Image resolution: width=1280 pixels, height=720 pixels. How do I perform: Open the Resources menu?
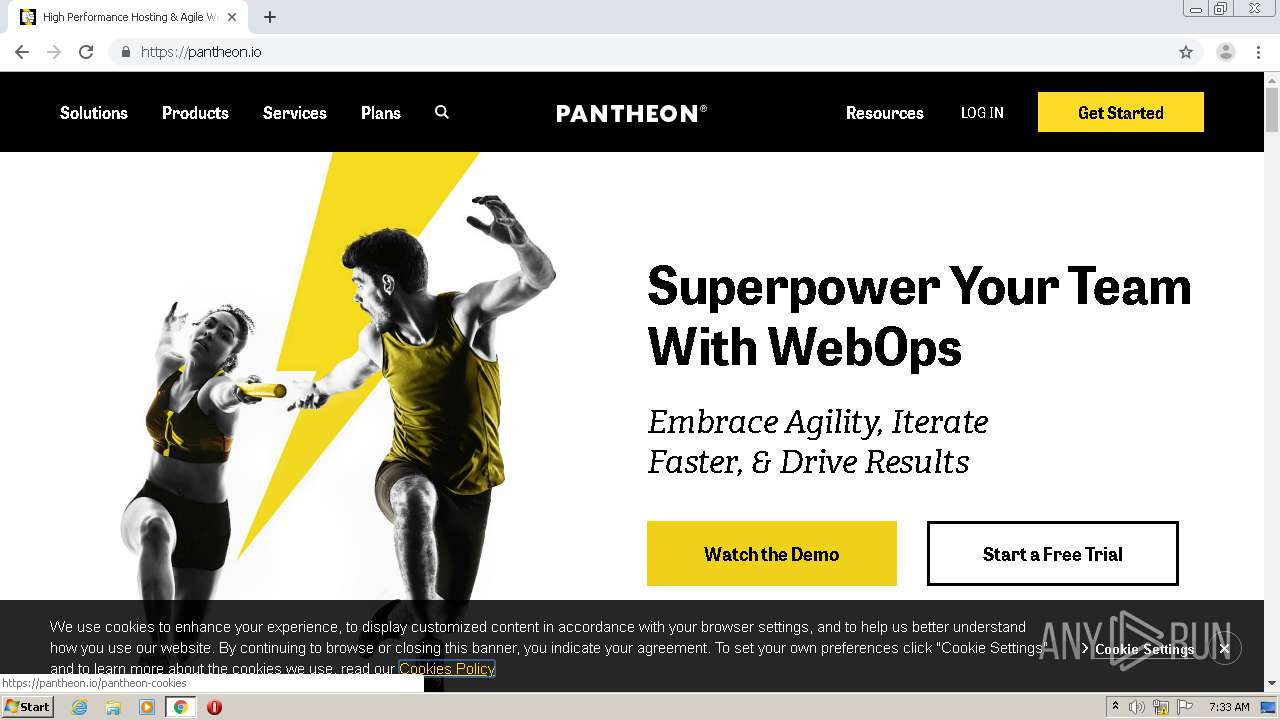click(x=885, y=113)
